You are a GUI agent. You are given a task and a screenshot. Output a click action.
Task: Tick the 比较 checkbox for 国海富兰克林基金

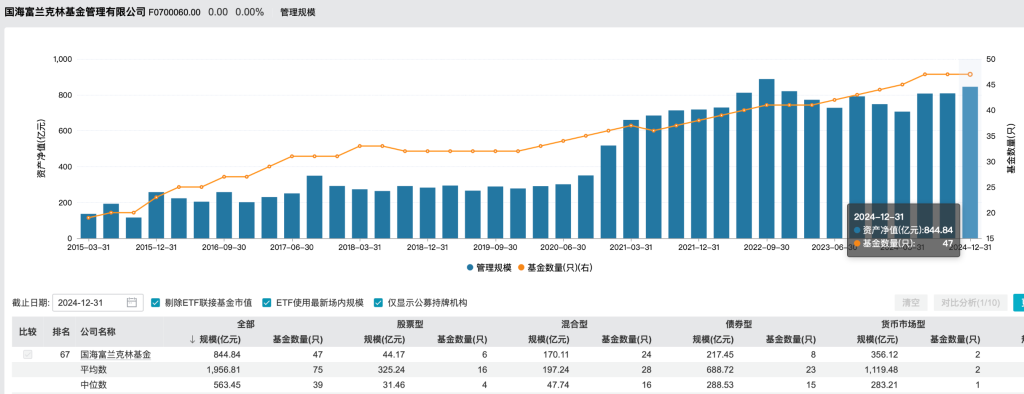coord(27,355)
